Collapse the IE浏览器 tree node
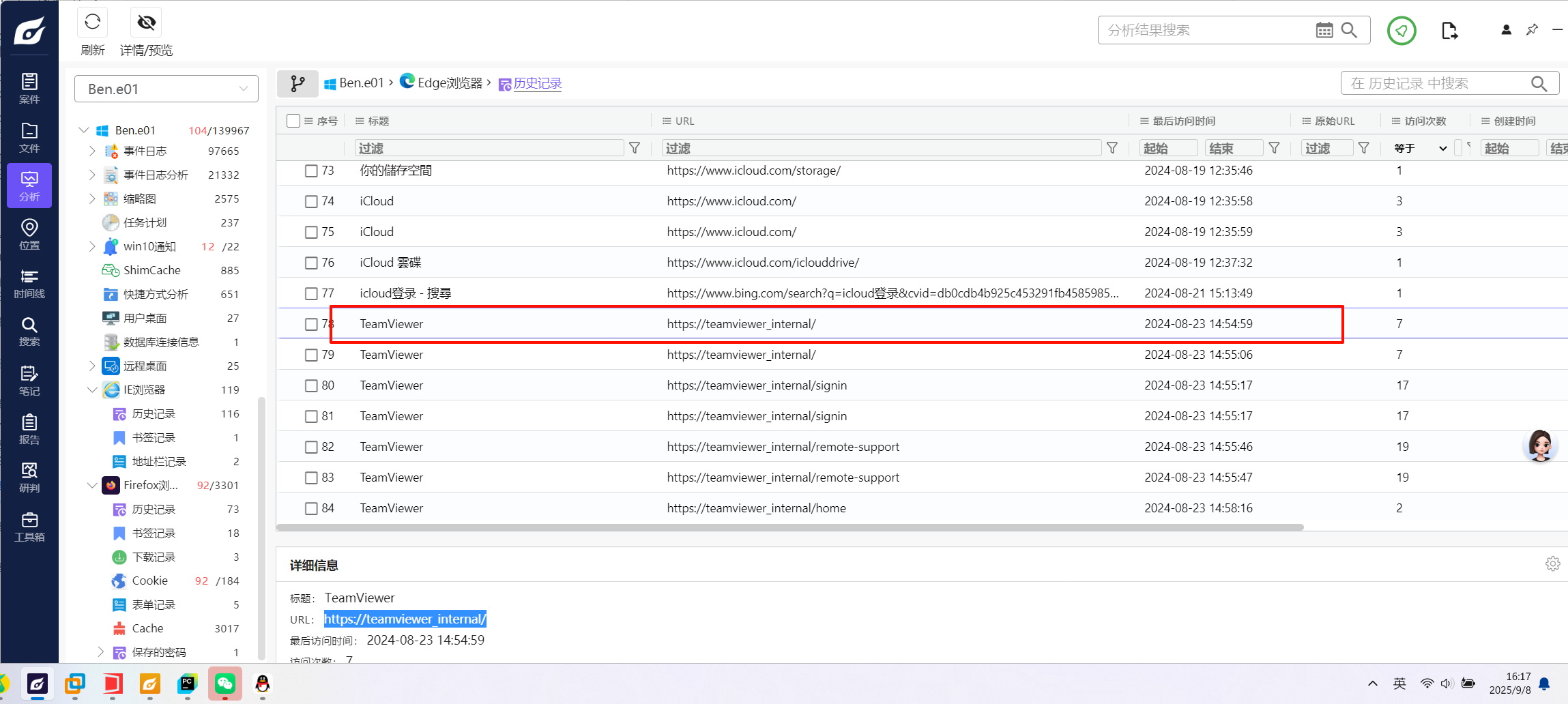 click(x=92, y=390)
